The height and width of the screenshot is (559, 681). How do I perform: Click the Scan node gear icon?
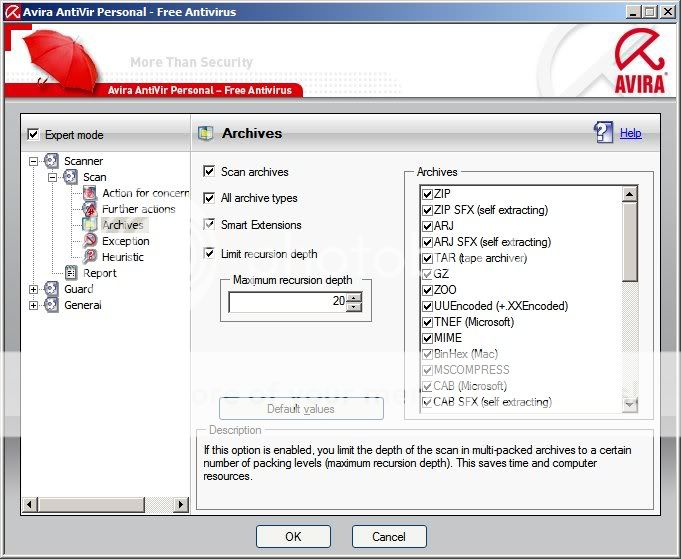(70, 177)
